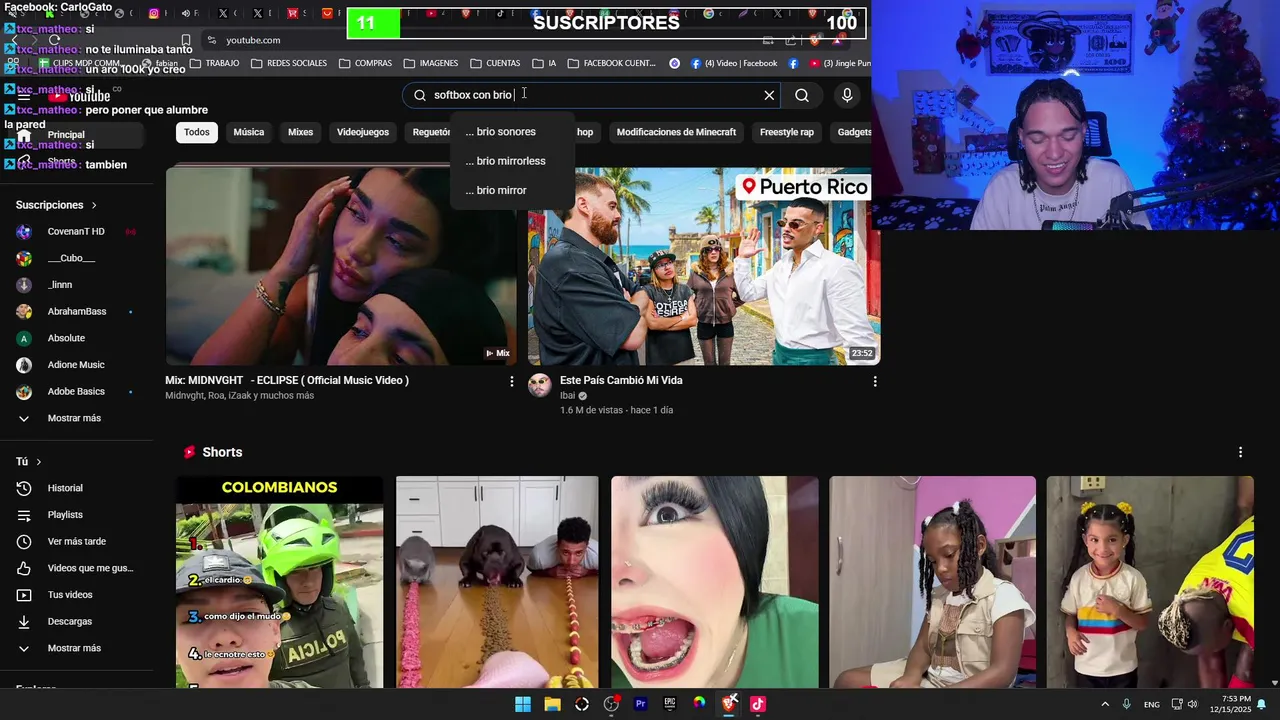Open Premiere Pro from taskbar

[641, 704]
